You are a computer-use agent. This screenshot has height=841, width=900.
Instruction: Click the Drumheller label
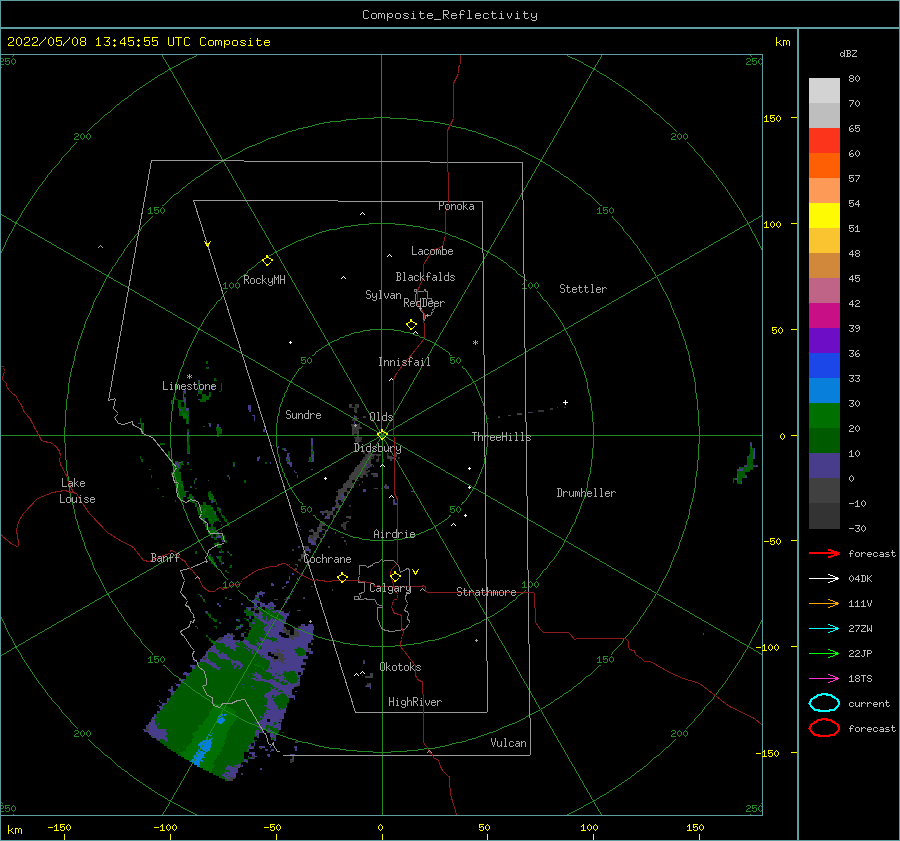pos(586,493)
